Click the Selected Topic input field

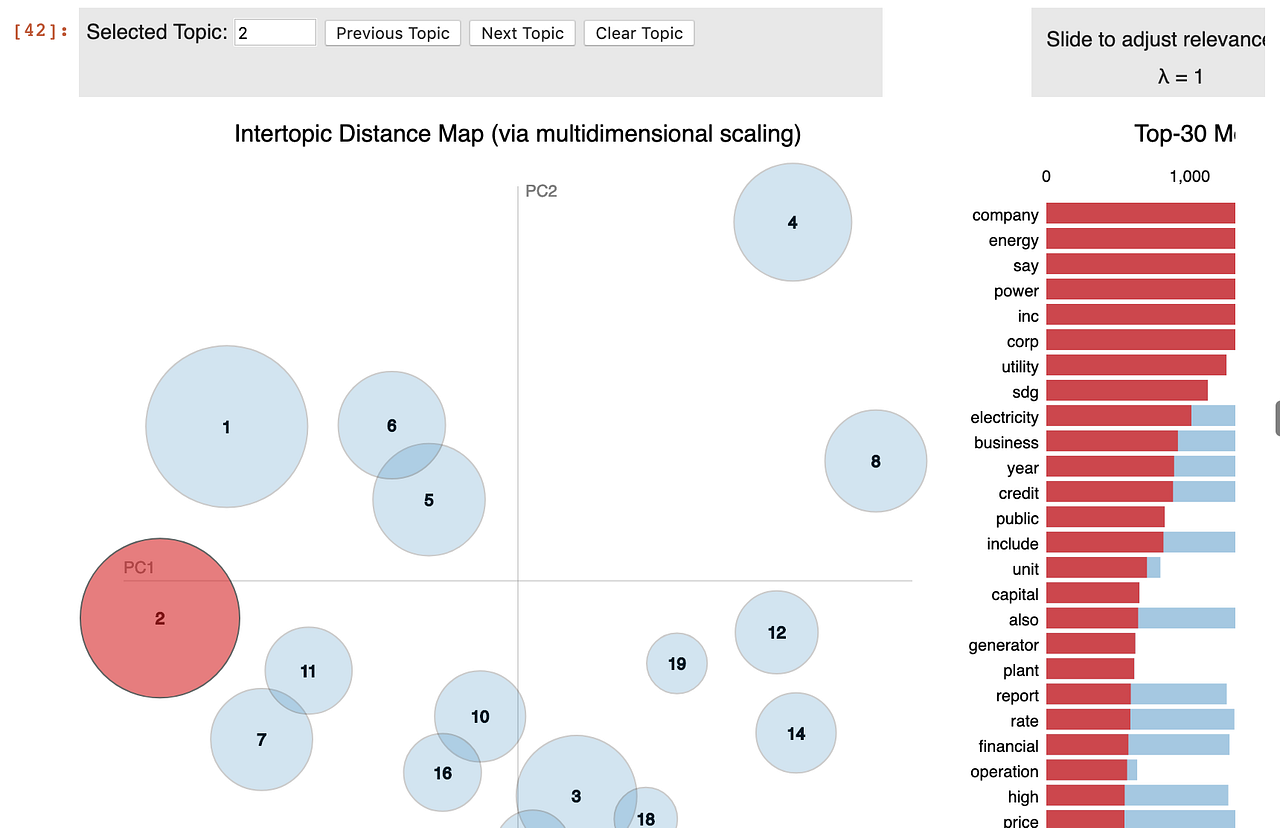(276, 32)
